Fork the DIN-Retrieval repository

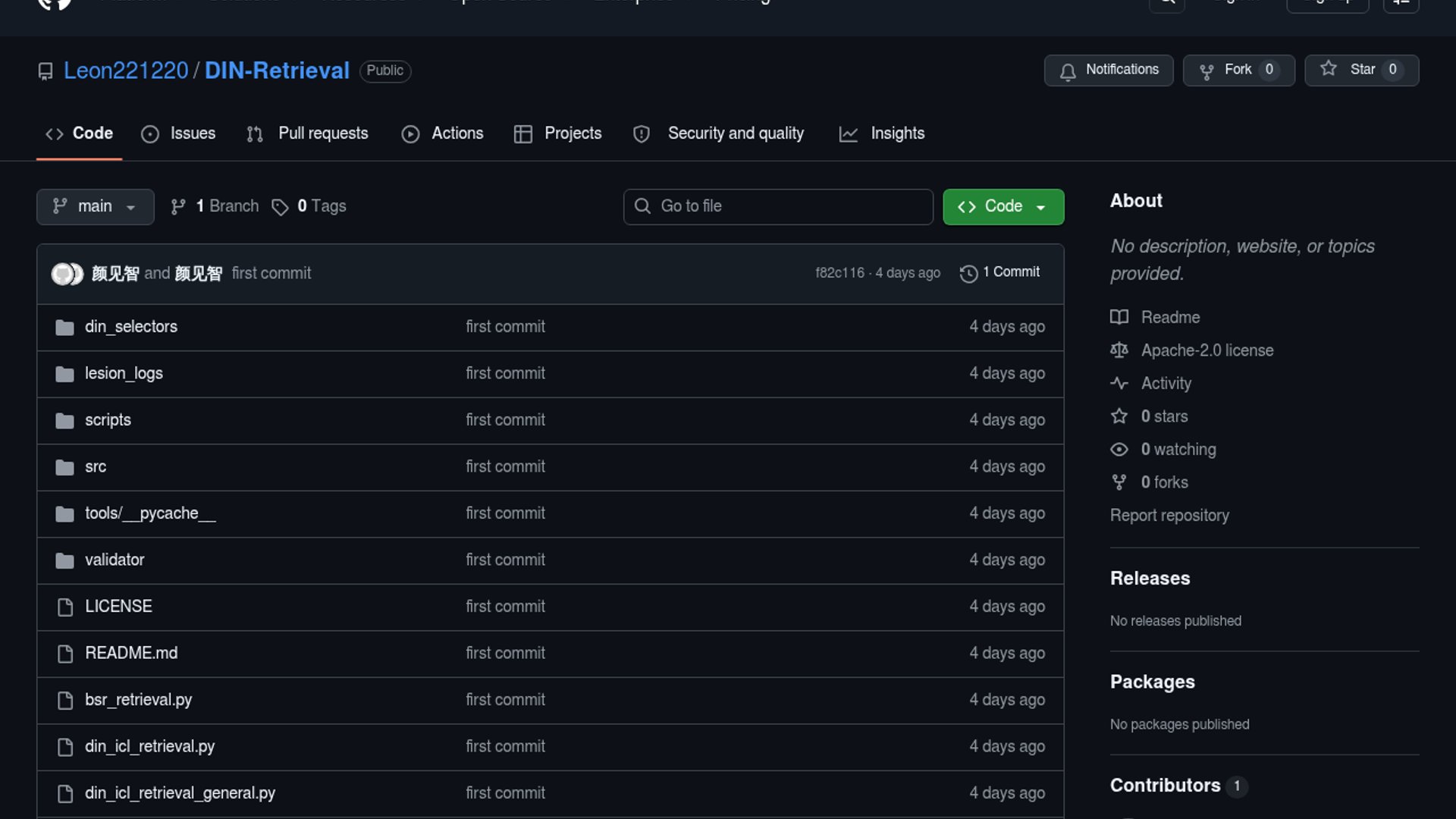1238,70
